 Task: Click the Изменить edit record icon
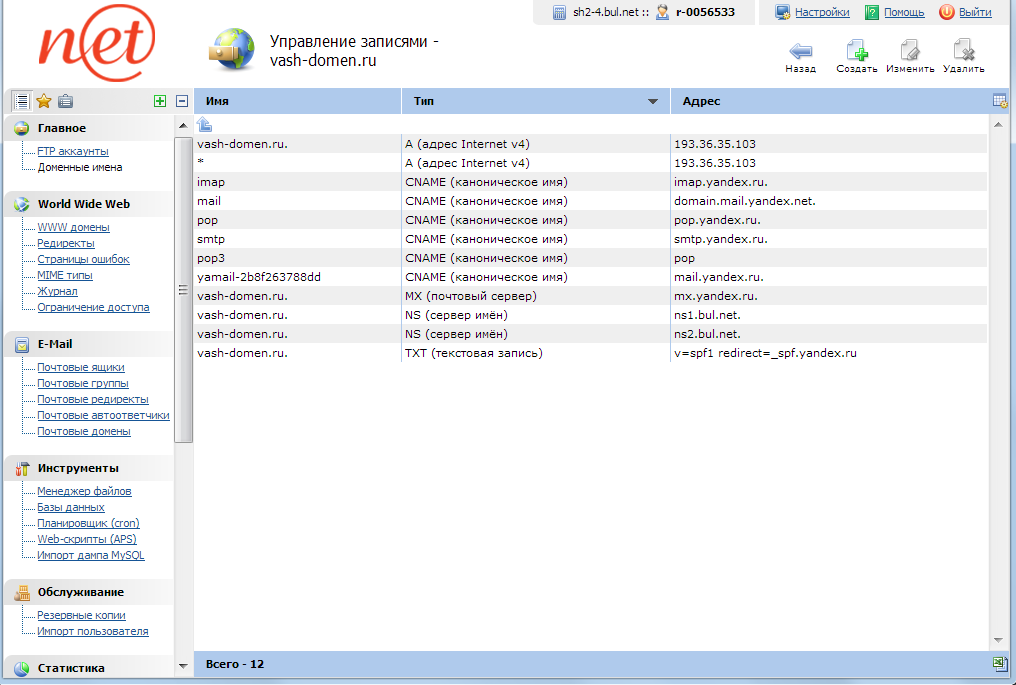pos(910,52)
